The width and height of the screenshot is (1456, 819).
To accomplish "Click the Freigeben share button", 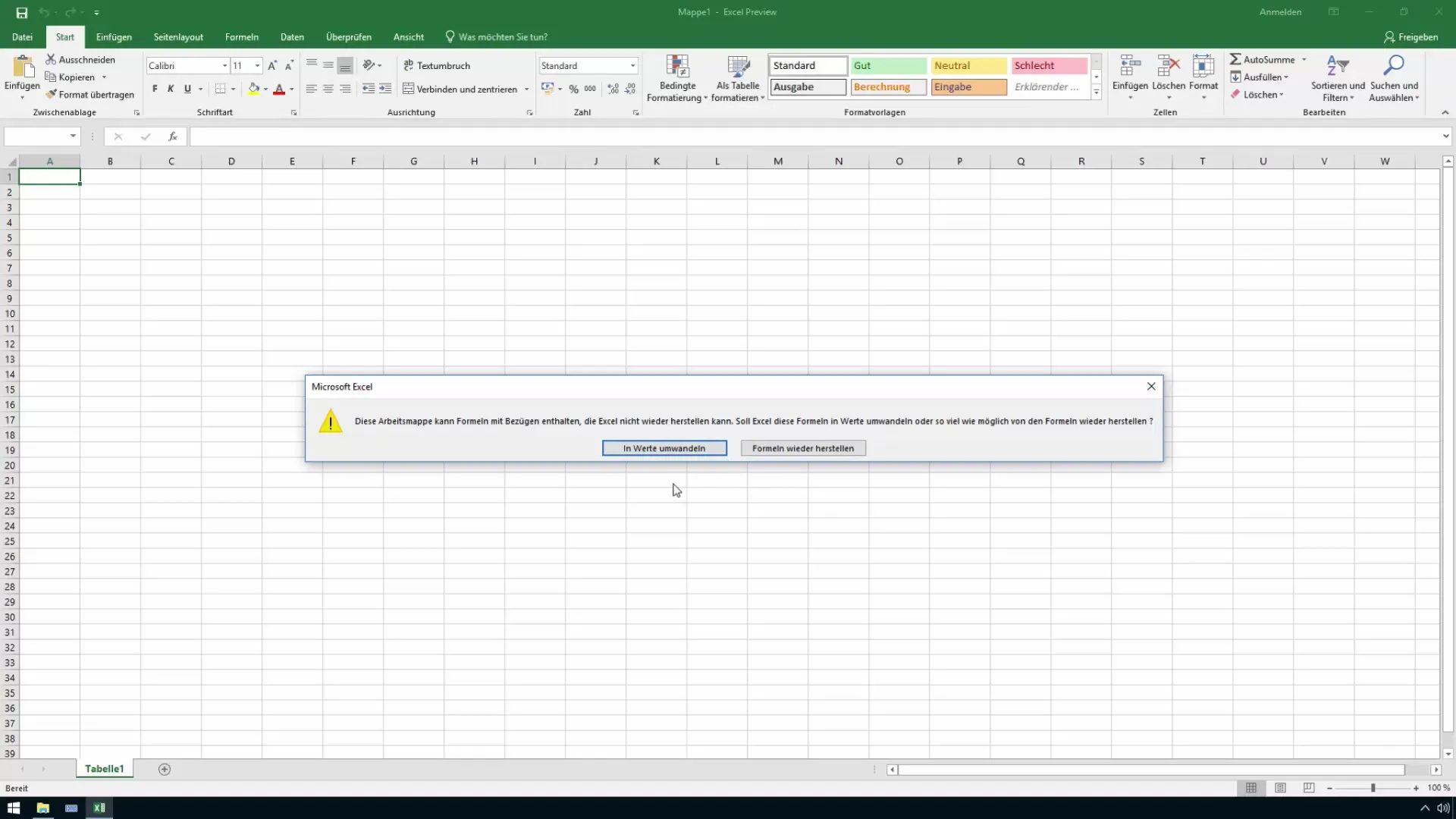I will [x=1410, y=36].
